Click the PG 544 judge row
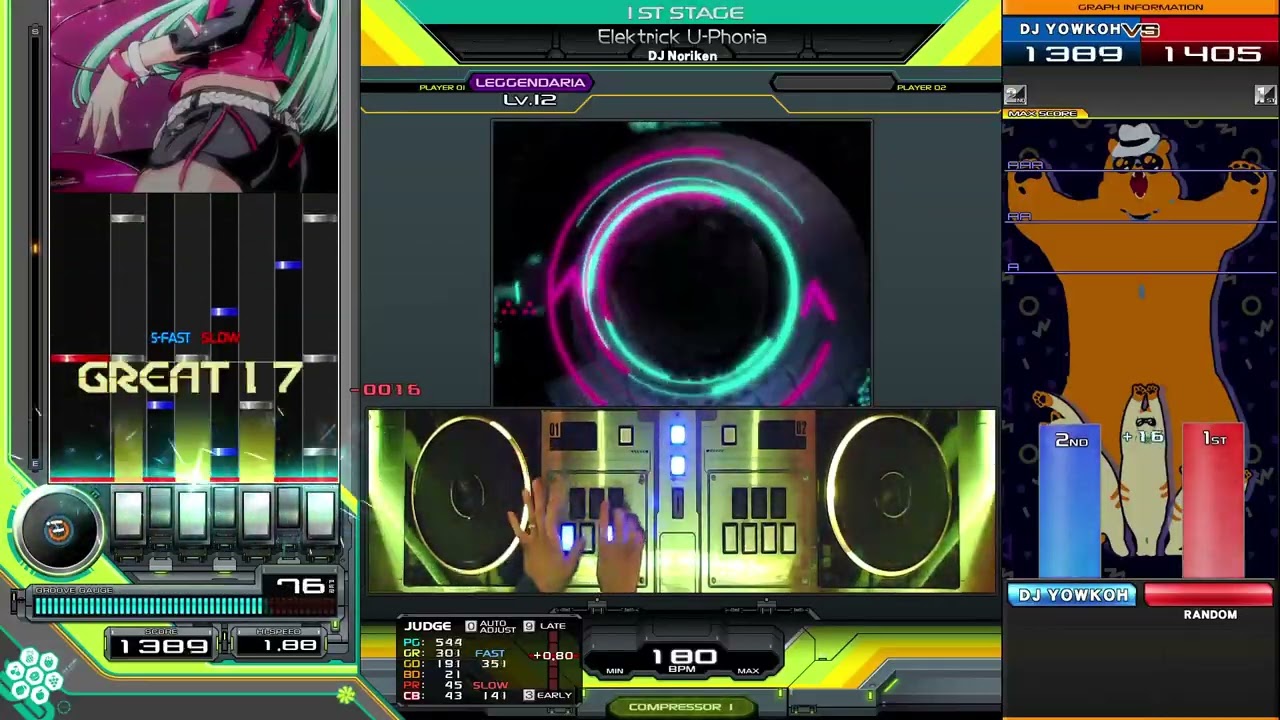The width and height of the screenshot is (1280, 720). (433, 643)
